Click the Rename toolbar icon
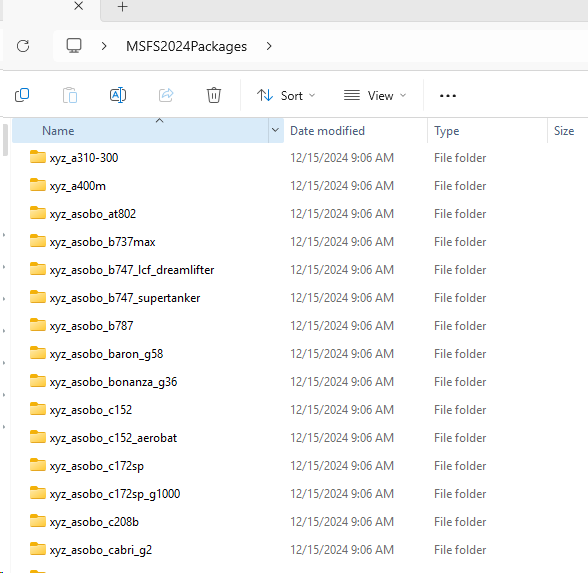Viewport: 588px width, 573px height. [x=118, y=95]
